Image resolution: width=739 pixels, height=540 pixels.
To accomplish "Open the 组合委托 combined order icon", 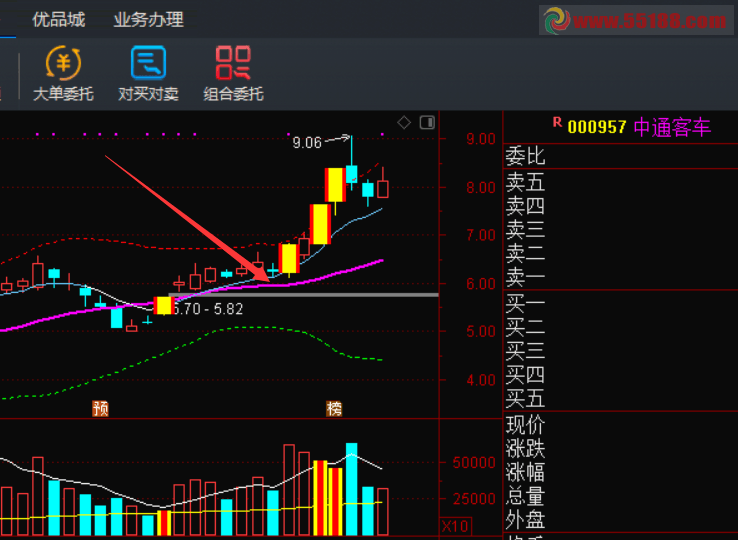I will [x=233, y=74].
